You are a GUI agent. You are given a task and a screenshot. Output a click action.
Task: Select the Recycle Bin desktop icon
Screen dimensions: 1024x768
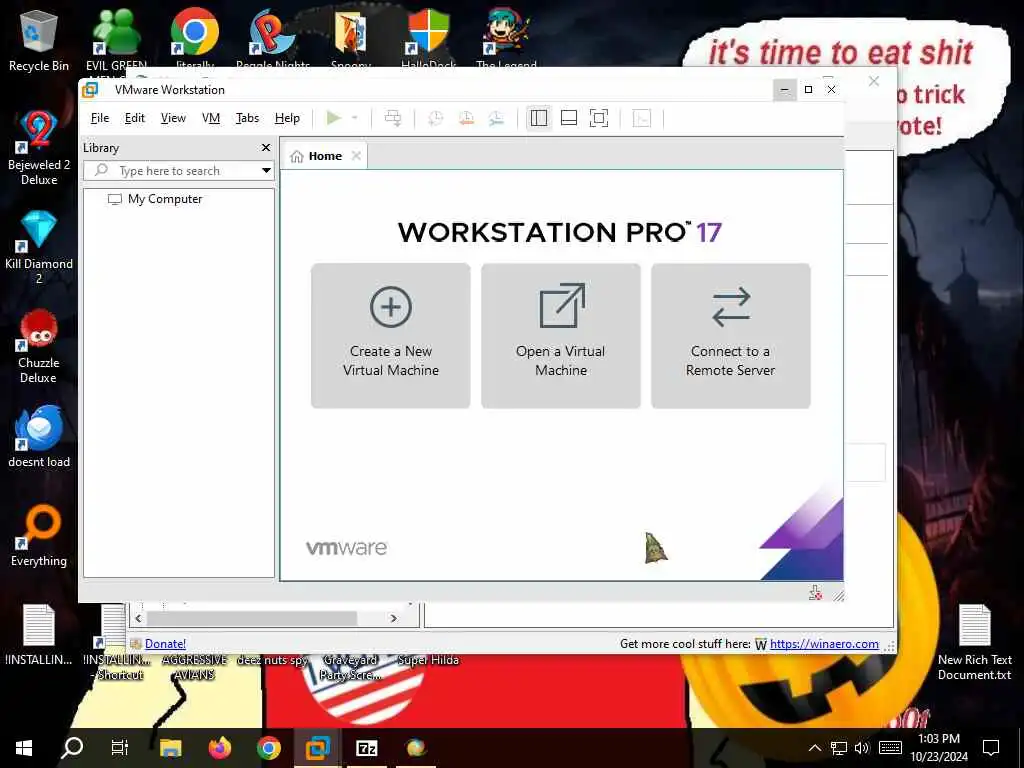tap(39, 40)
